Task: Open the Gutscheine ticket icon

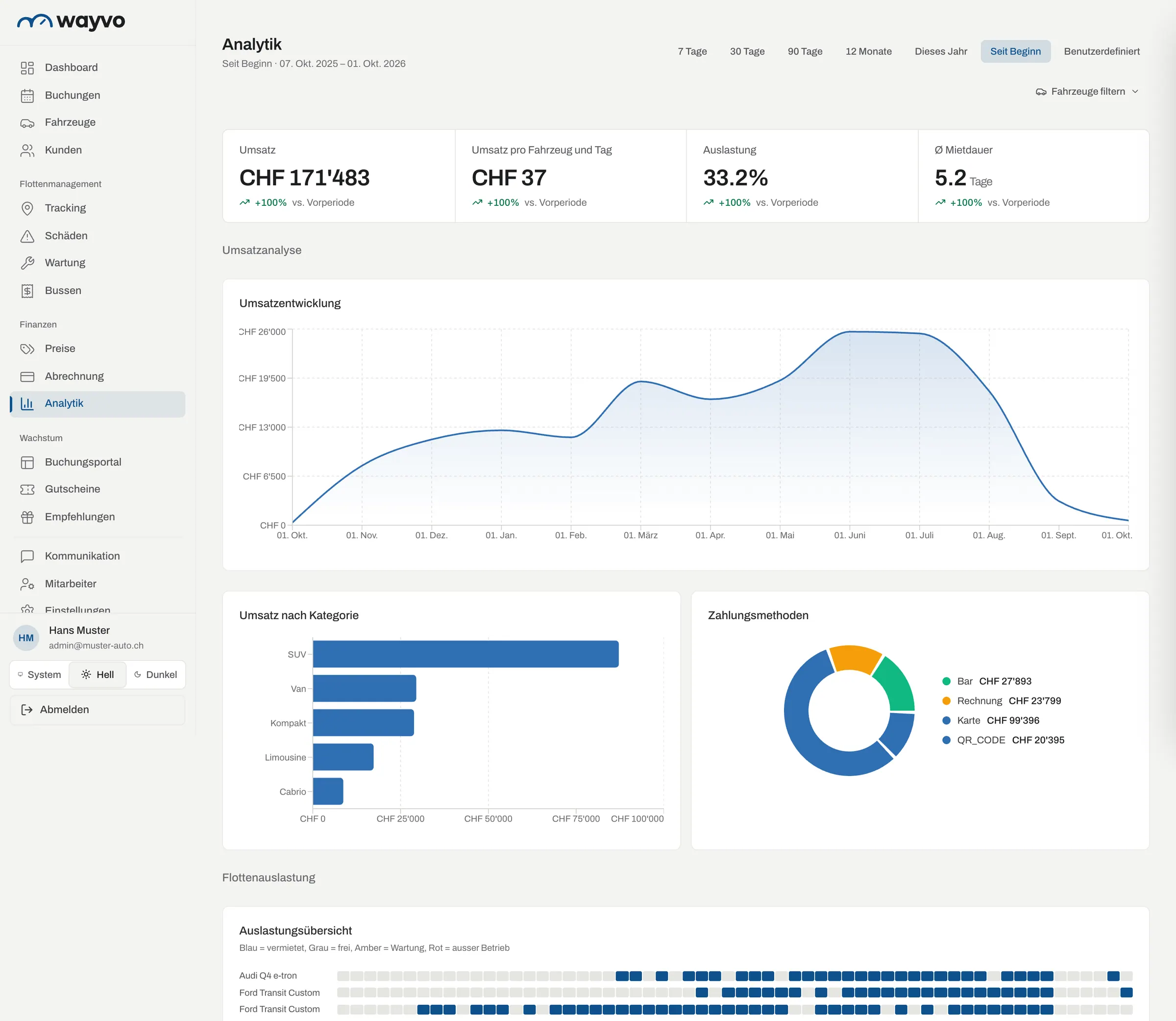Action: (27, 489)
